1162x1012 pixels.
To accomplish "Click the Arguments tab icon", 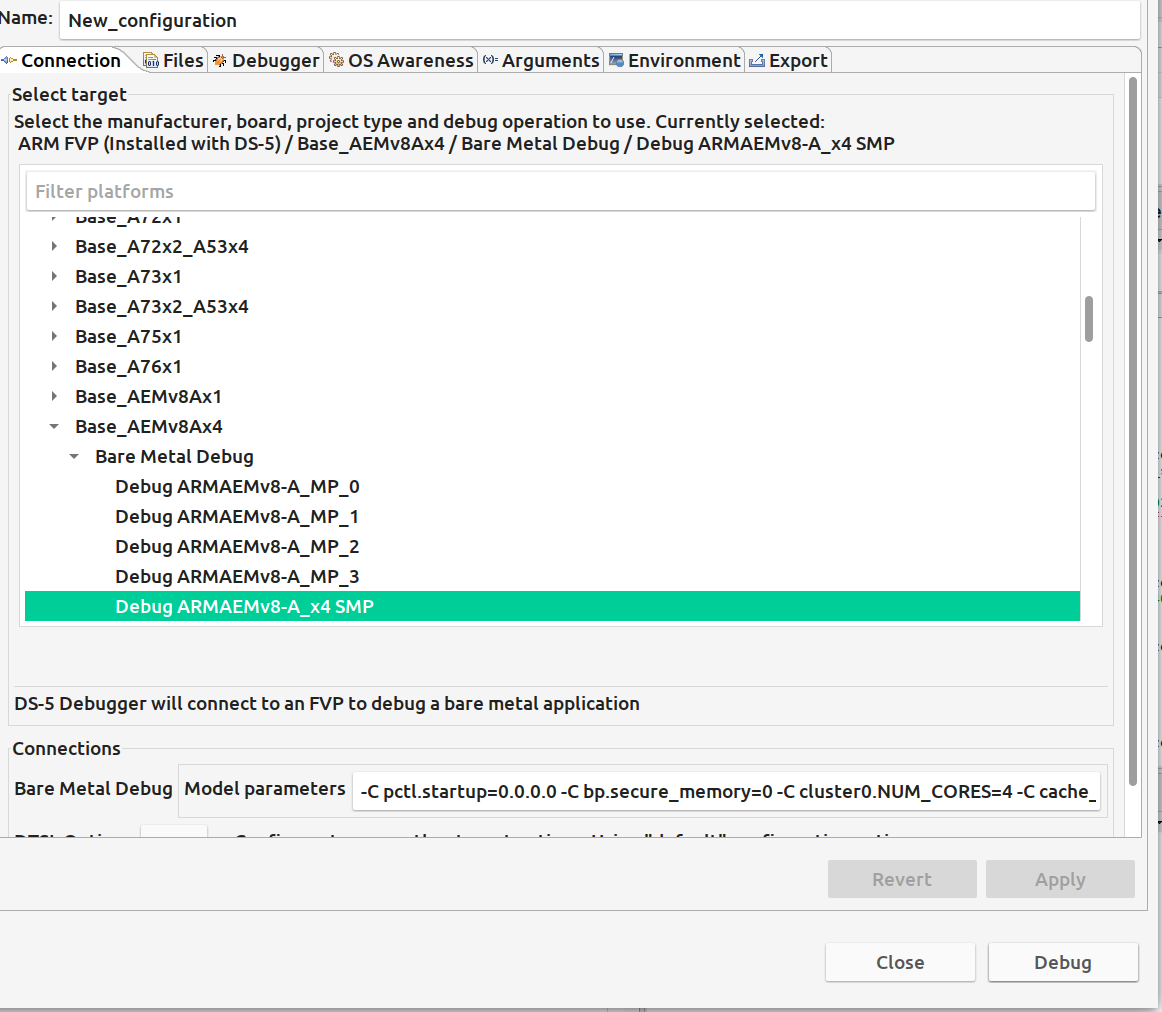I will 489,60.
